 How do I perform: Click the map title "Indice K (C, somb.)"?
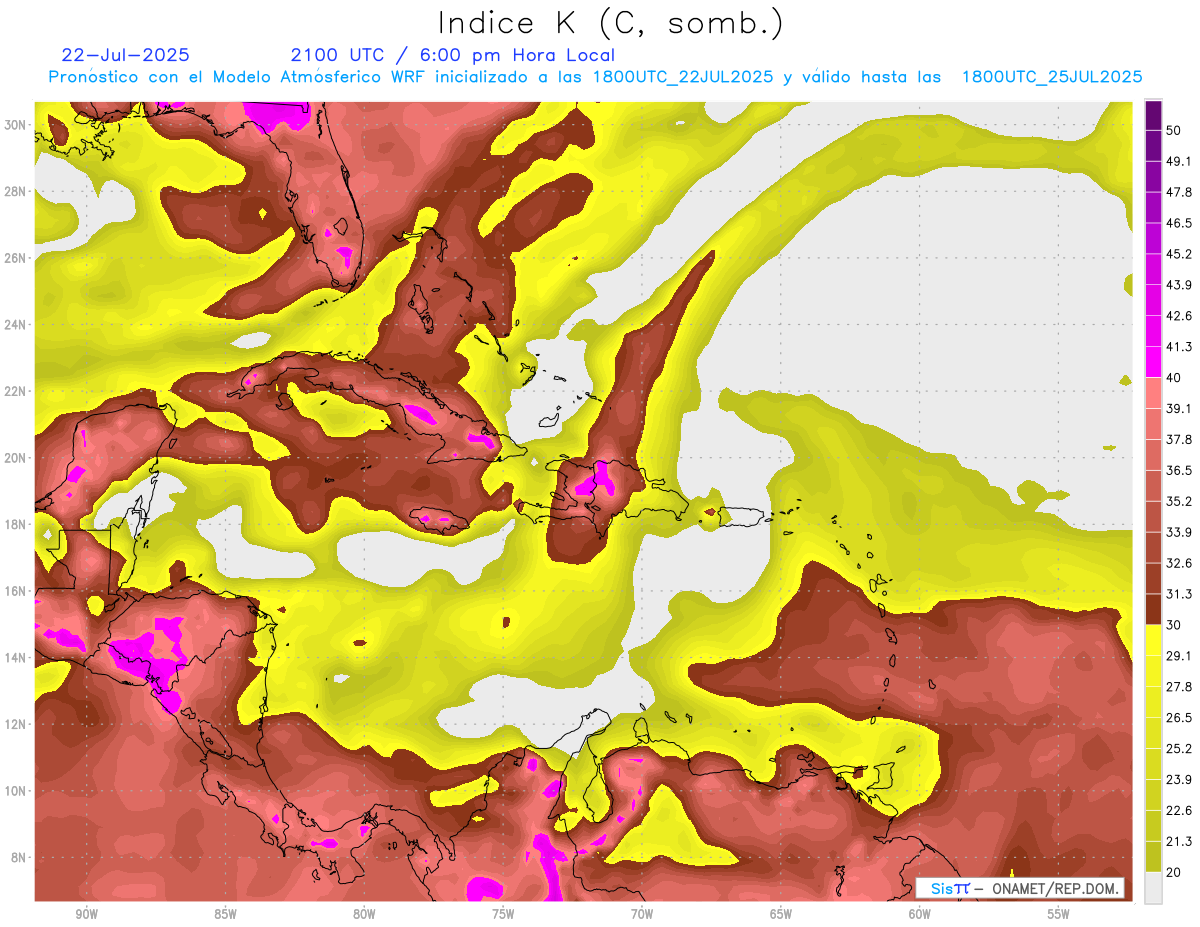610,23
